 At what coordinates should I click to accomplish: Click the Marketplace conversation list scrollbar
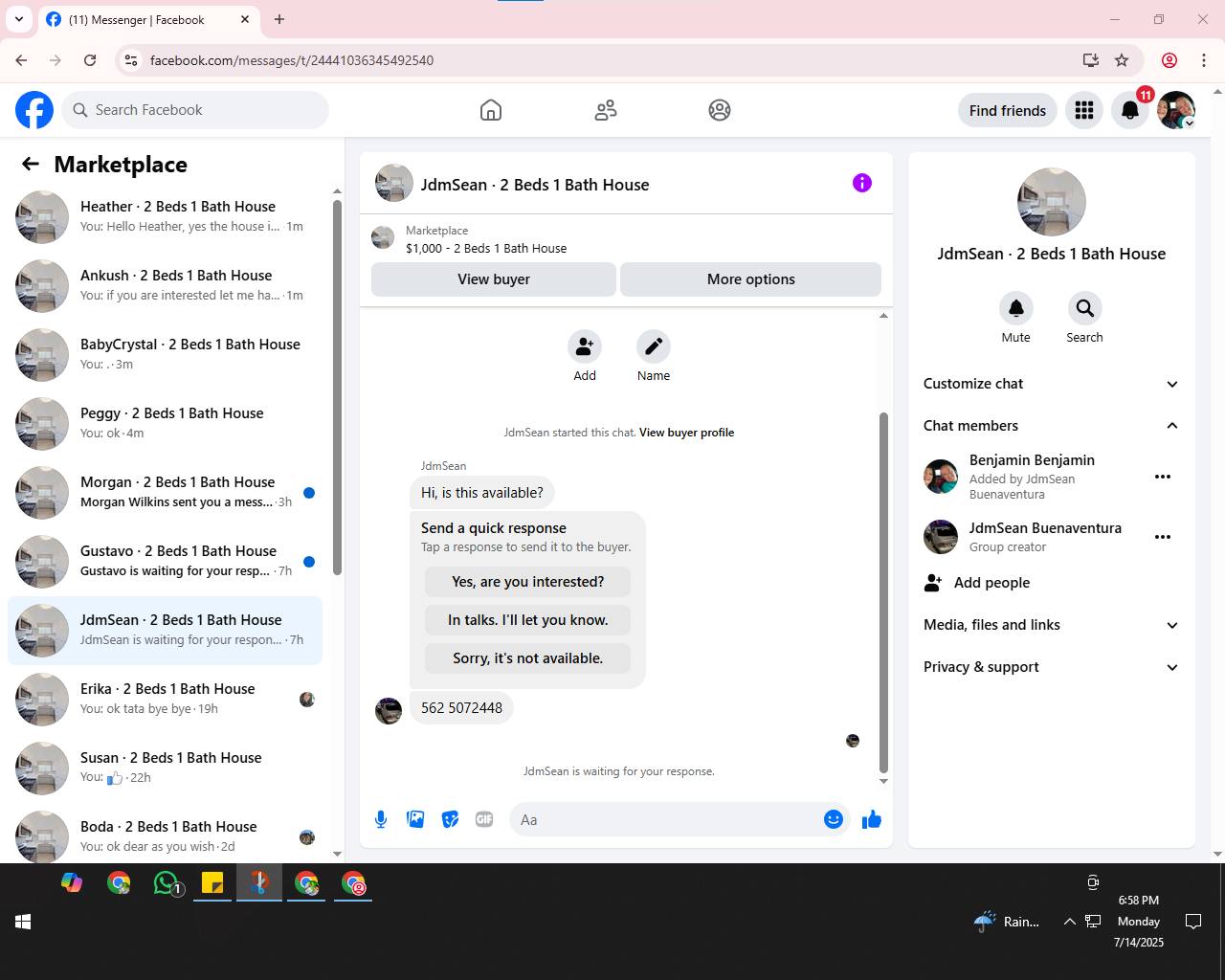[x=337, y=388]
